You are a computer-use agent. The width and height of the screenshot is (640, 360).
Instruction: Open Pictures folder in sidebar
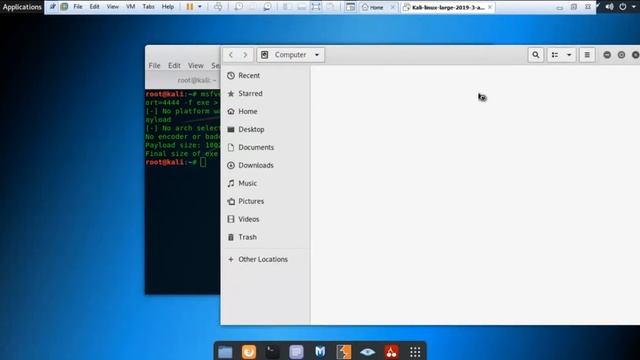coord(265,201)
